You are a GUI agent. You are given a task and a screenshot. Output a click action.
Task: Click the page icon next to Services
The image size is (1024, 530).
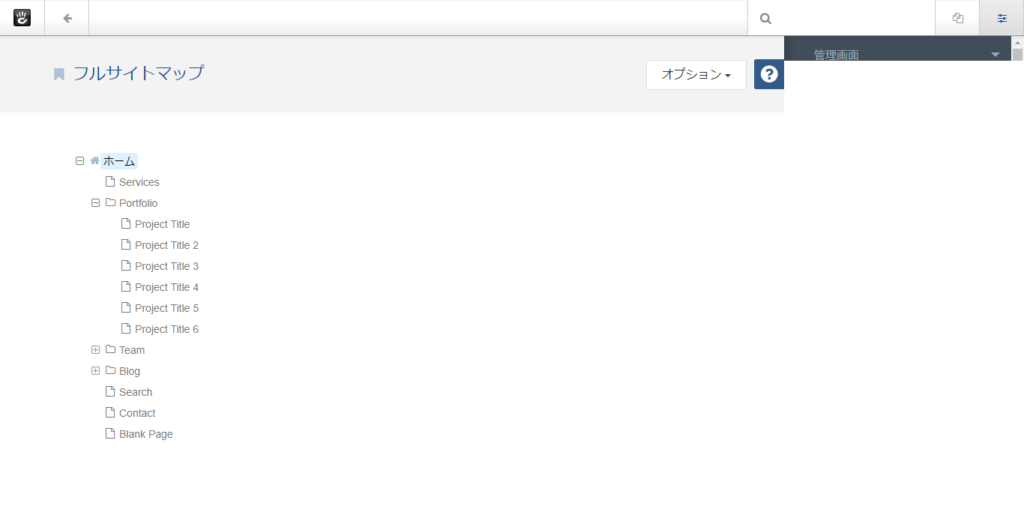pyautogui.click(x=110, y=181)
